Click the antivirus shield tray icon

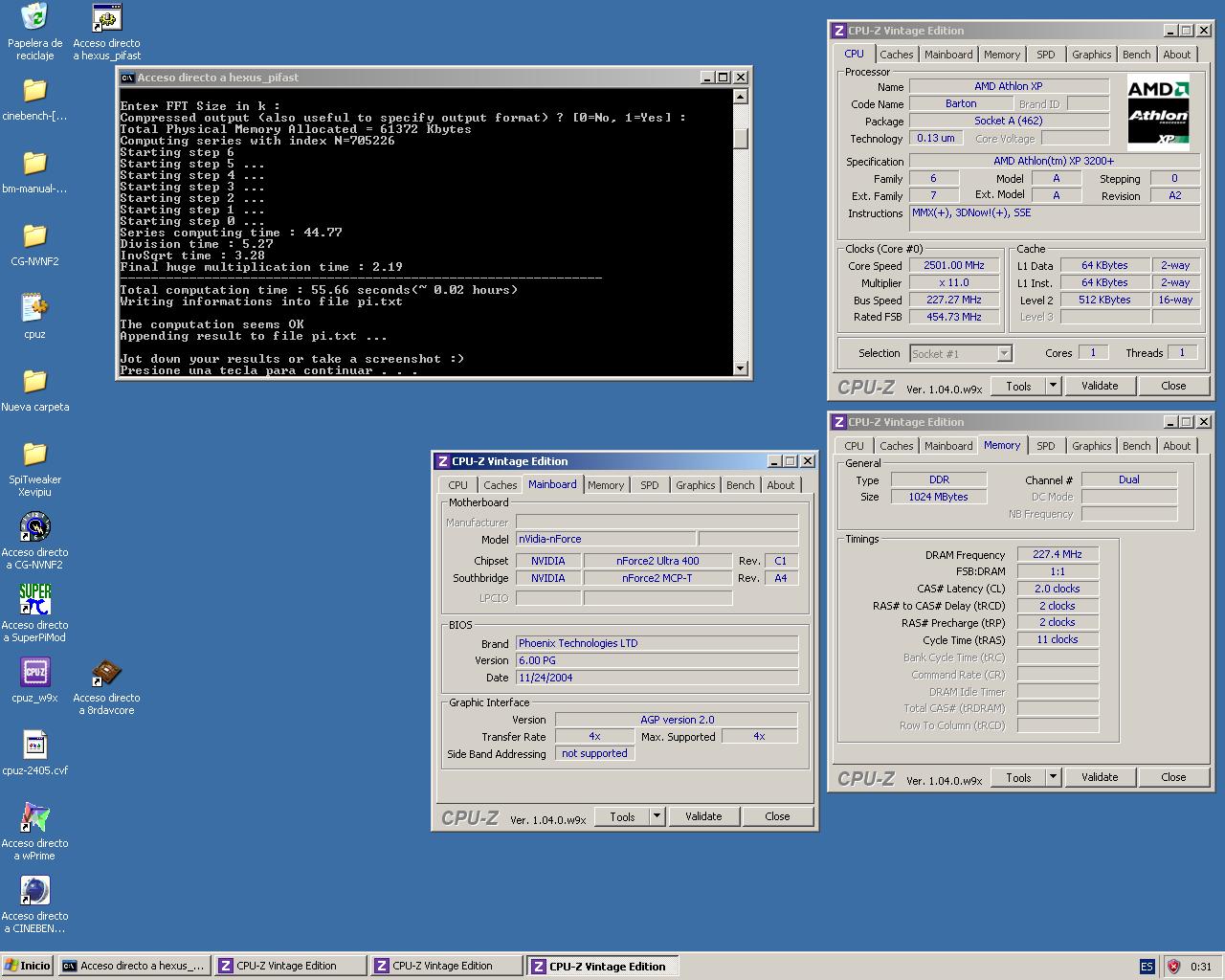pos(1173,967)
